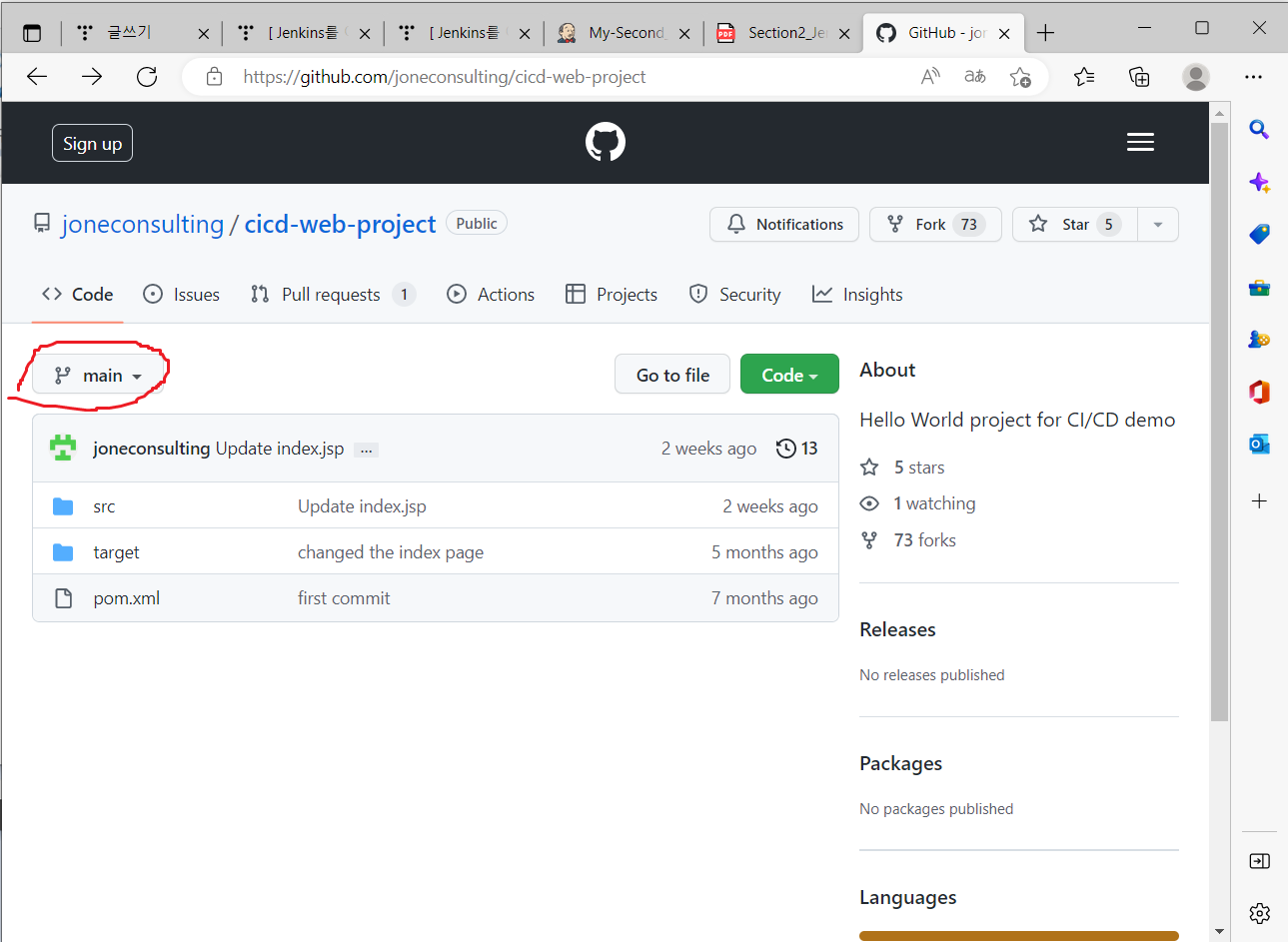Open the Releases heading link
Screen dimensions: 1288x942
tap(897, 629)
